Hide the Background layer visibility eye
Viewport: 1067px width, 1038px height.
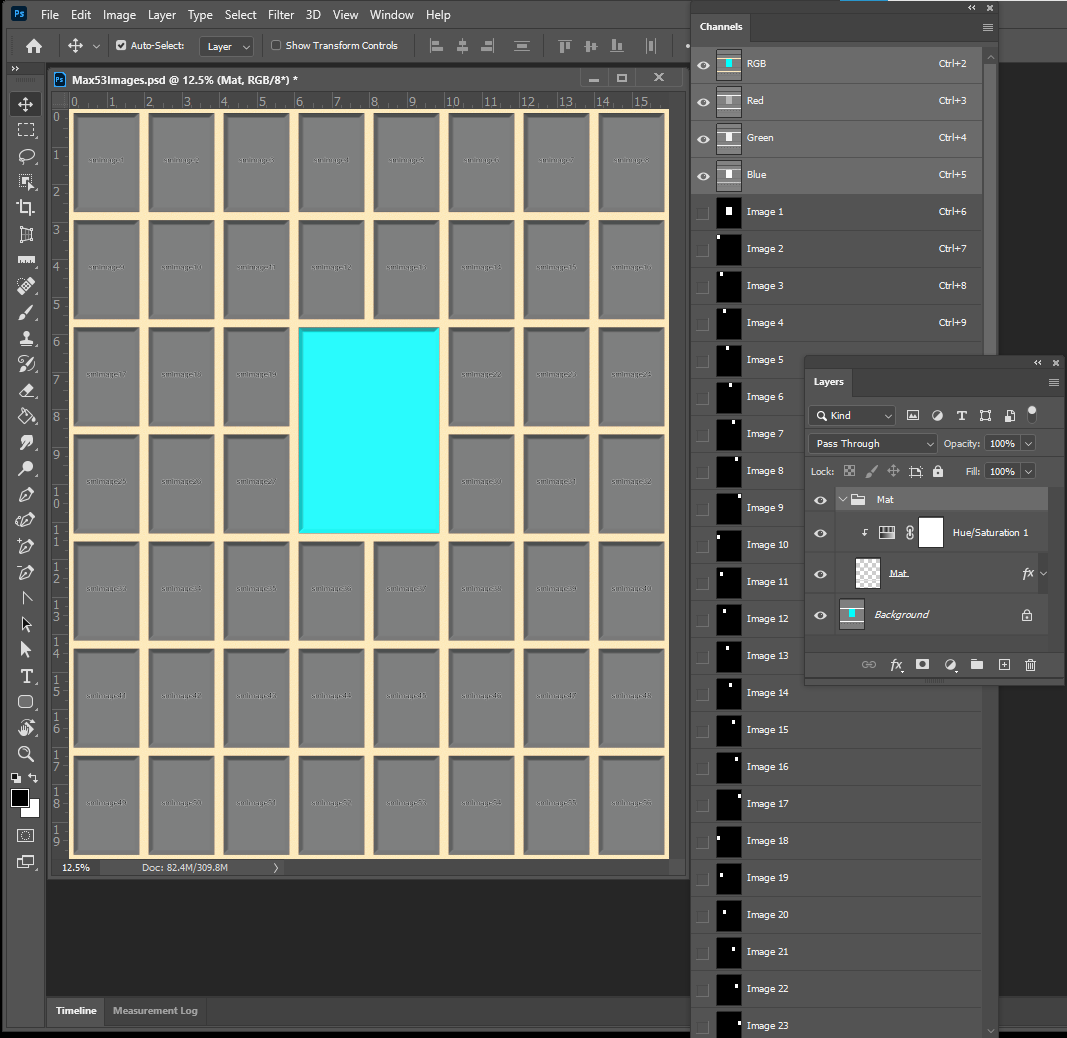coord(820,615)
